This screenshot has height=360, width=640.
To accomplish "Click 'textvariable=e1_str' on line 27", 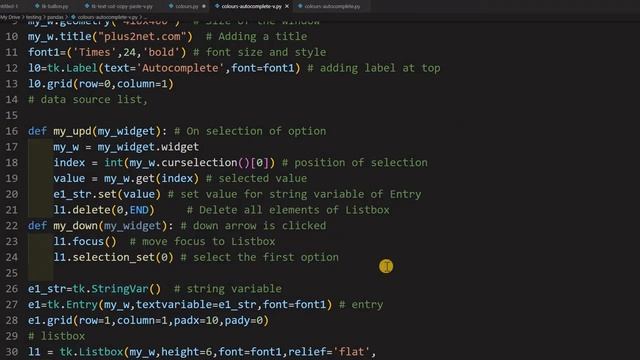I will click(196, 304).
